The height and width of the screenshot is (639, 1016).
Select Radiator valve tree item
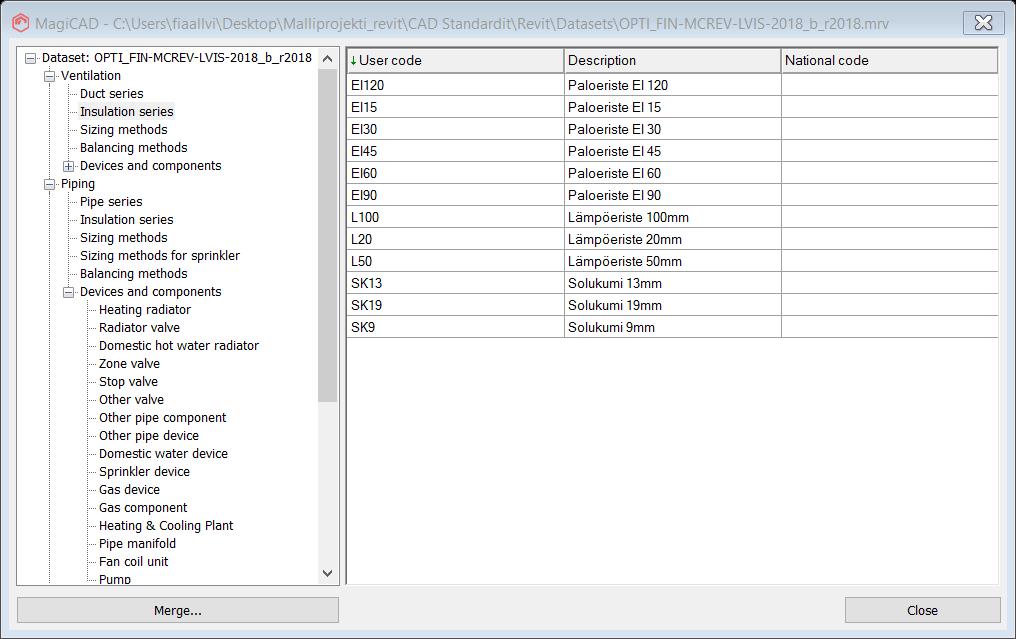click(139, 328)
